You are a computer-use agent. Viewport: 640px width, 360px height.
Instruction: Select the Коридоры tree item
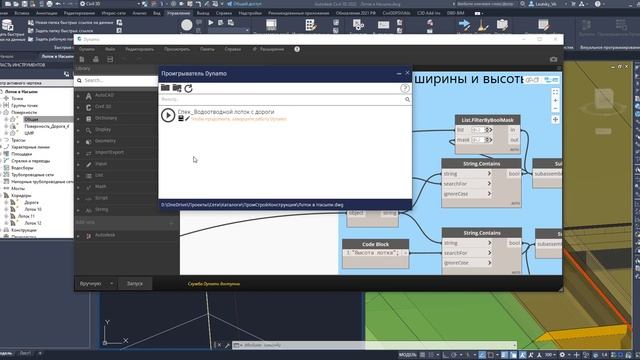click(21, 196)
